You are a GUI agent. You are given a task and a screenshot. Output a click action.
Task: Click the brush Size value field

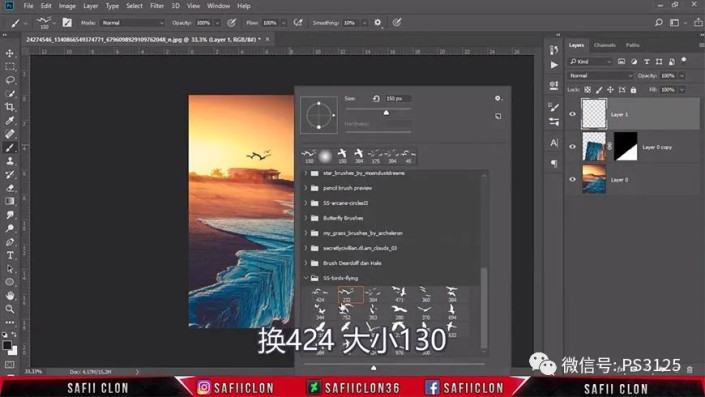398,98
